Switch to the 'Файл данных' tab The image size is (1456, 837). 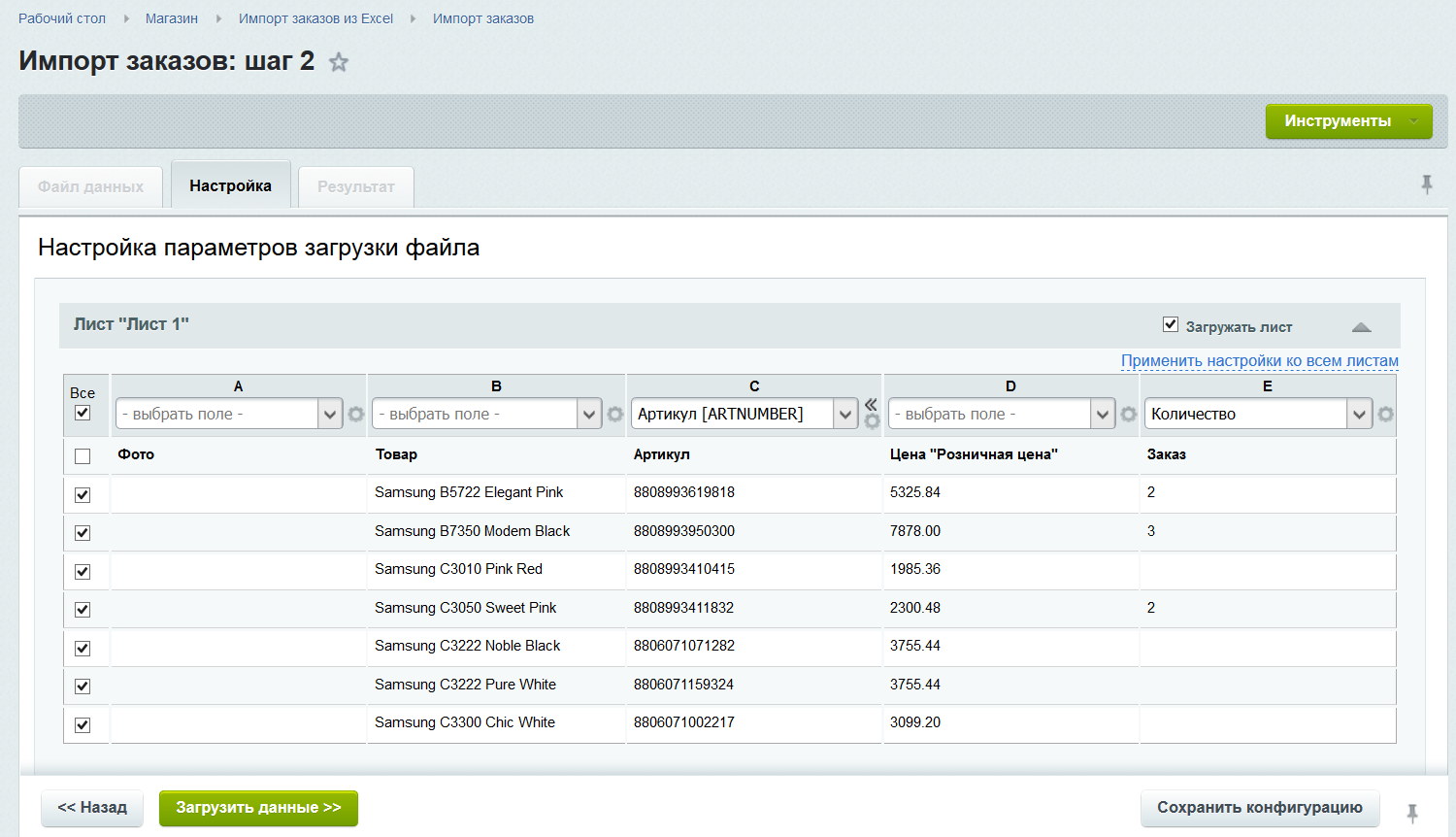[90, 186]
